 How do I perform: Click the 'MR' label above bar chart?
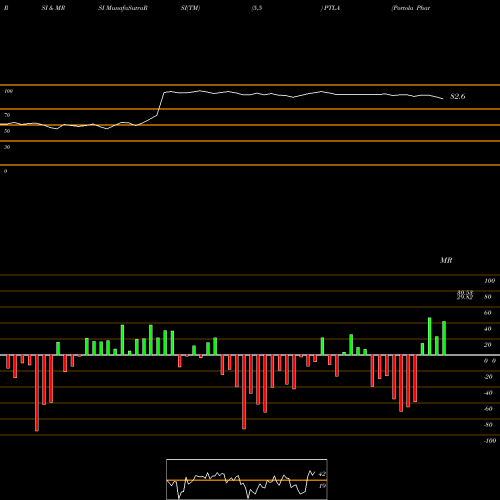point(446,260)
